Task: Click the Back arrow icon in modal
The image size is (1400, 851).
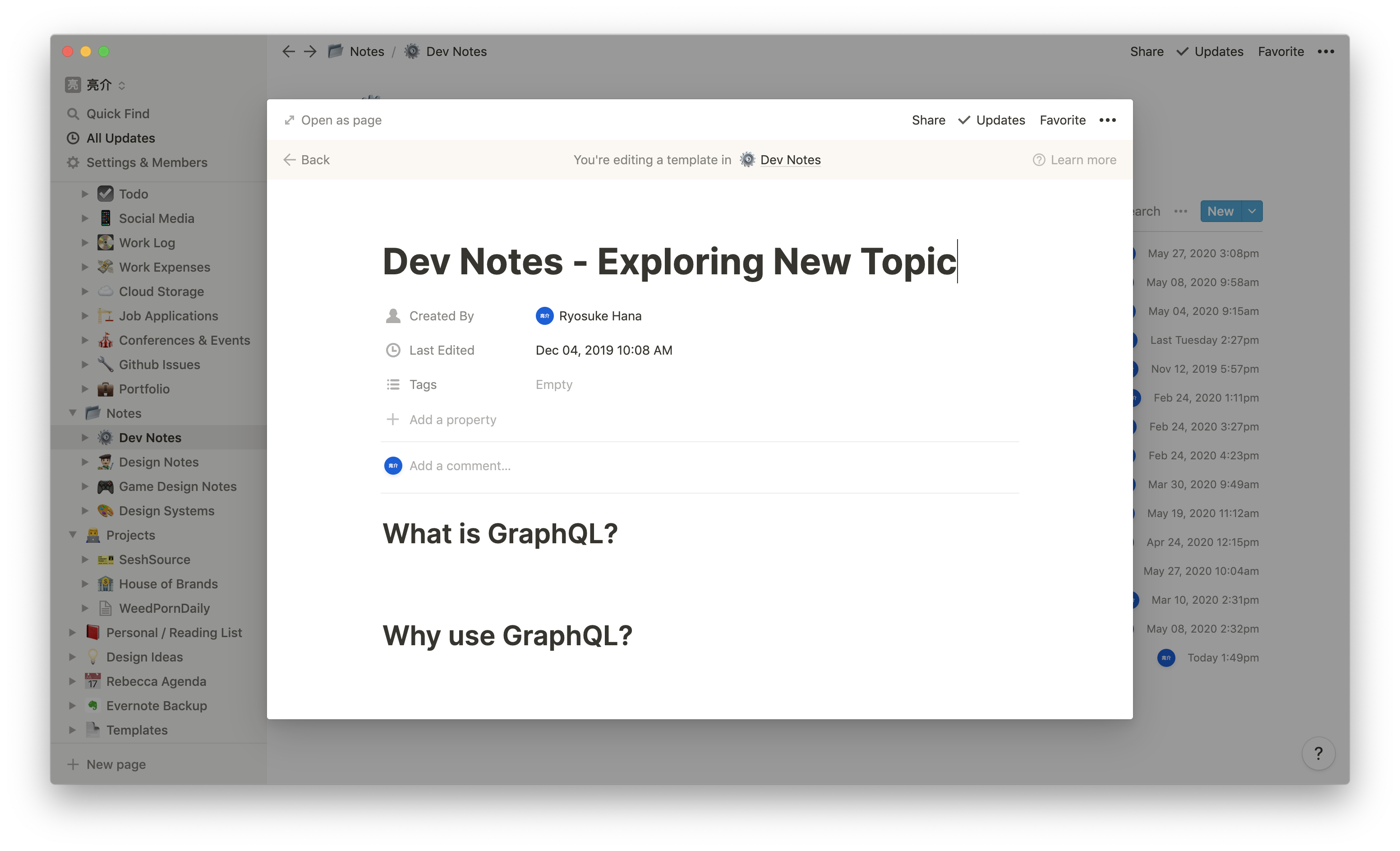Action: tap(289, 159)
